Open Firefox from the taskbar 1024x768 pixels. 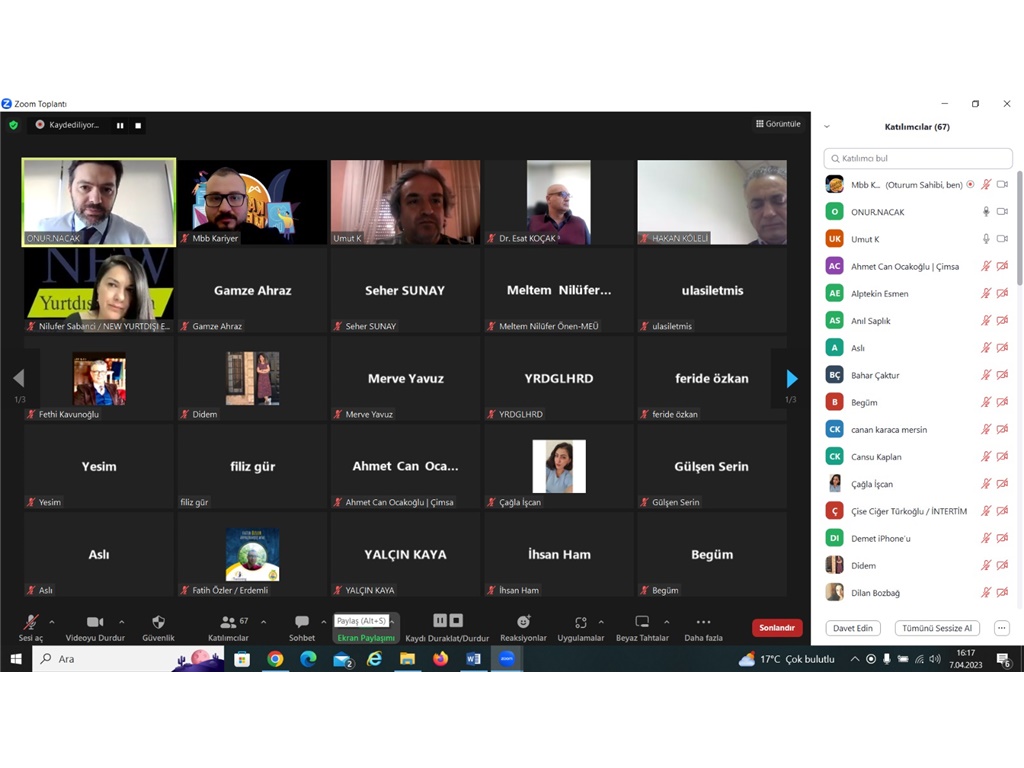click(x=440, y=659)
